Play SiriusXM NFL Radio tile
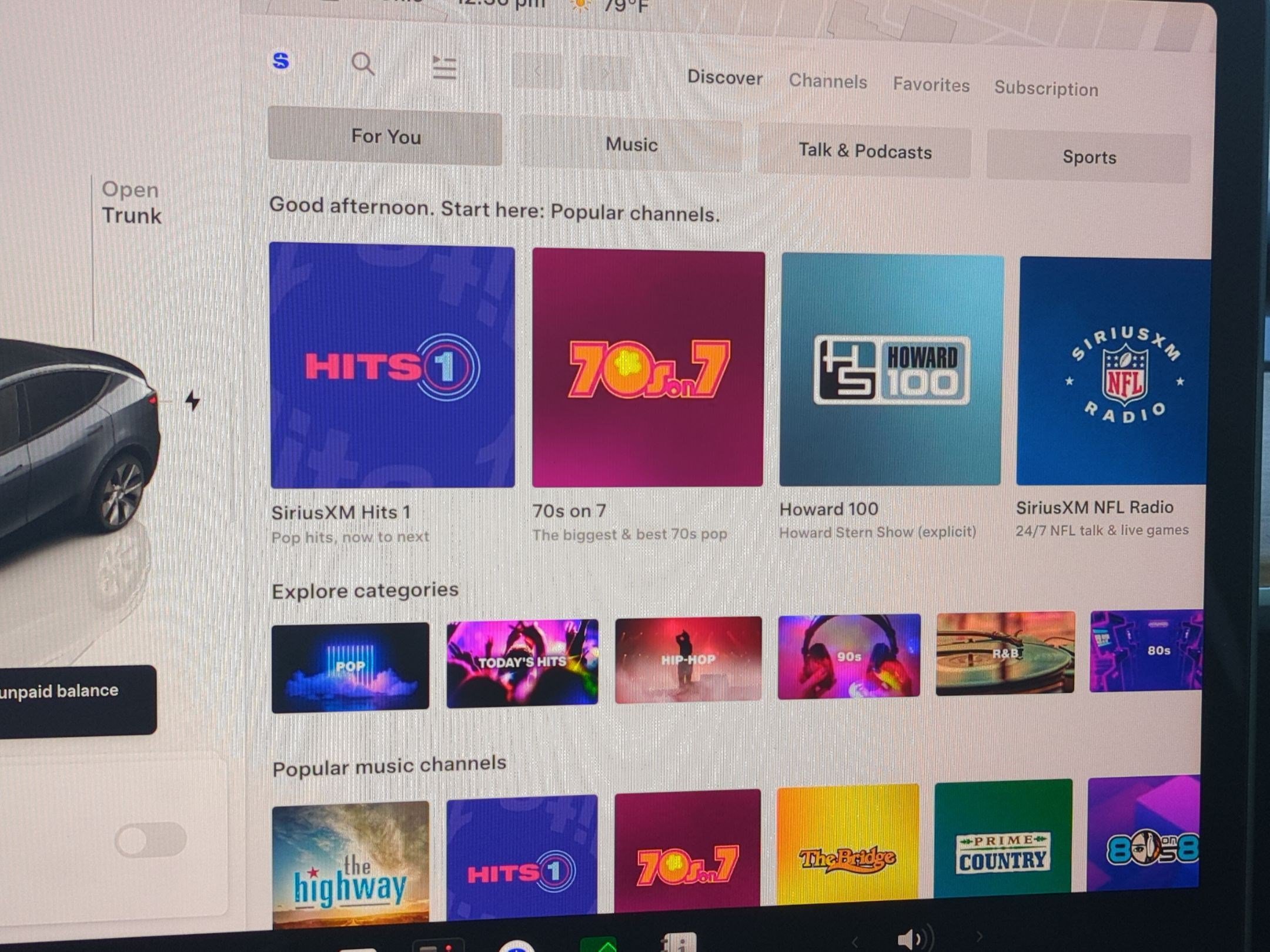This screenshot has width=1270, height=952. tap(1114, 371)
